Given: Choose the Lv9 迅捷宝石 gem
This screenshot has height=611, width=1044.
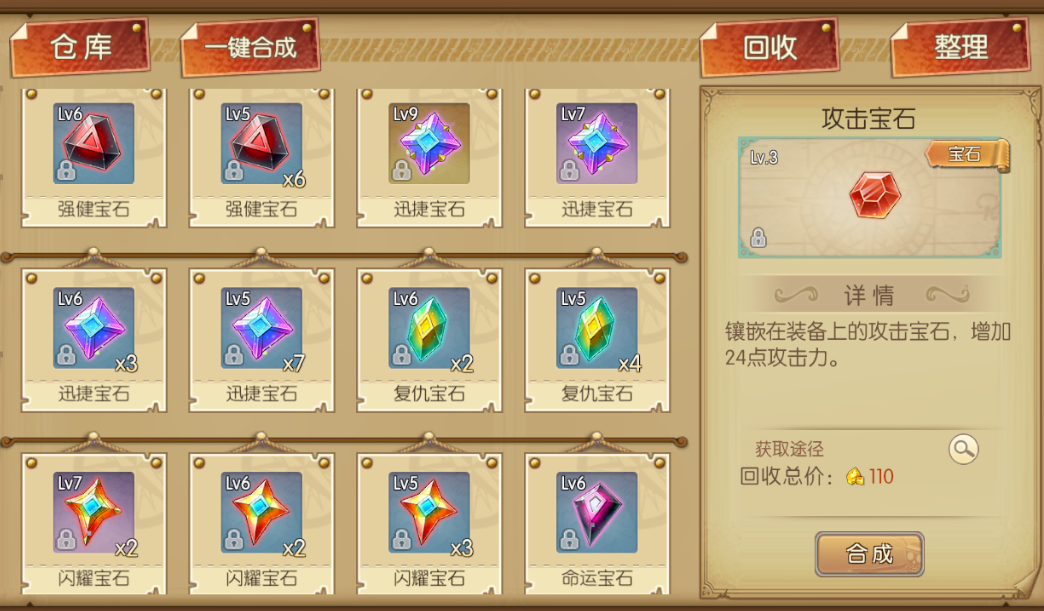Looking at the screenshot, I should click(x=429, y=144).
